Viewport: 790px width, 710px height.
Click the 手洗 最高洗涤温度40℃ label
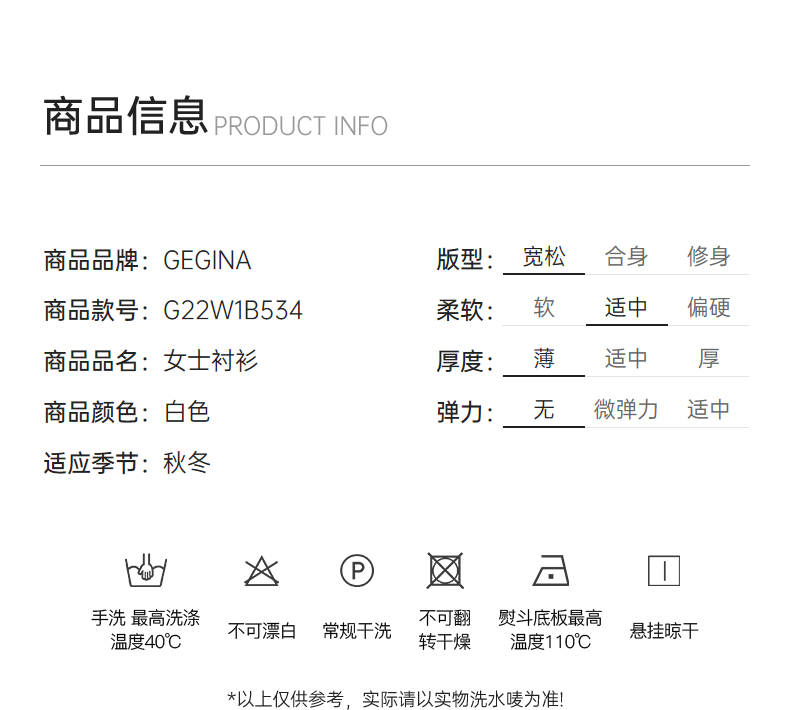146,630
